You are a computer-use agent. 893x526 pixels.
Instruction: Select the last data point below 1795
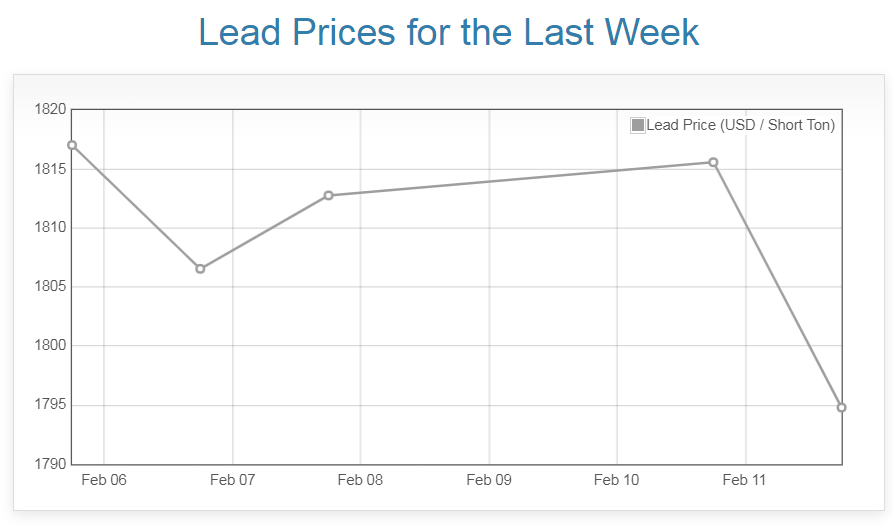[x=841, y=407]
